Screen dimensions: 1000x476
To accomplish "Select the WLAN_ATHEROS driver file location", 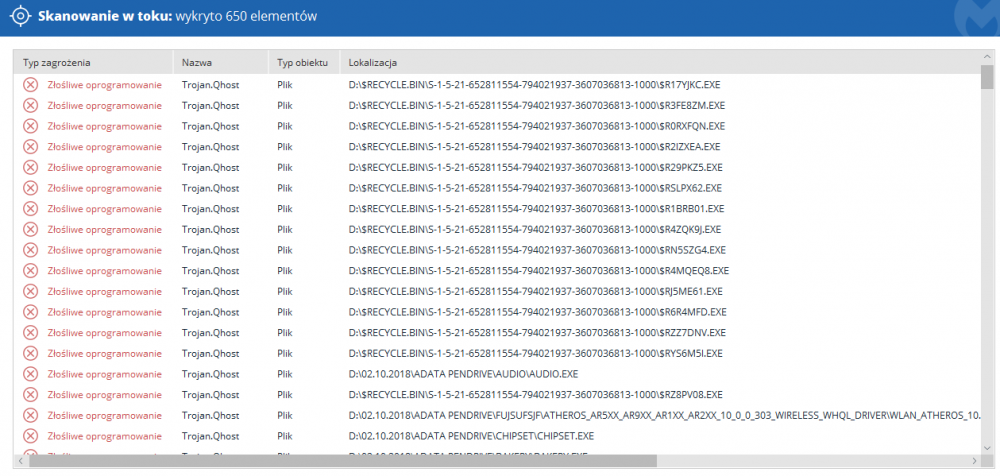I will [x=660, y=415].
